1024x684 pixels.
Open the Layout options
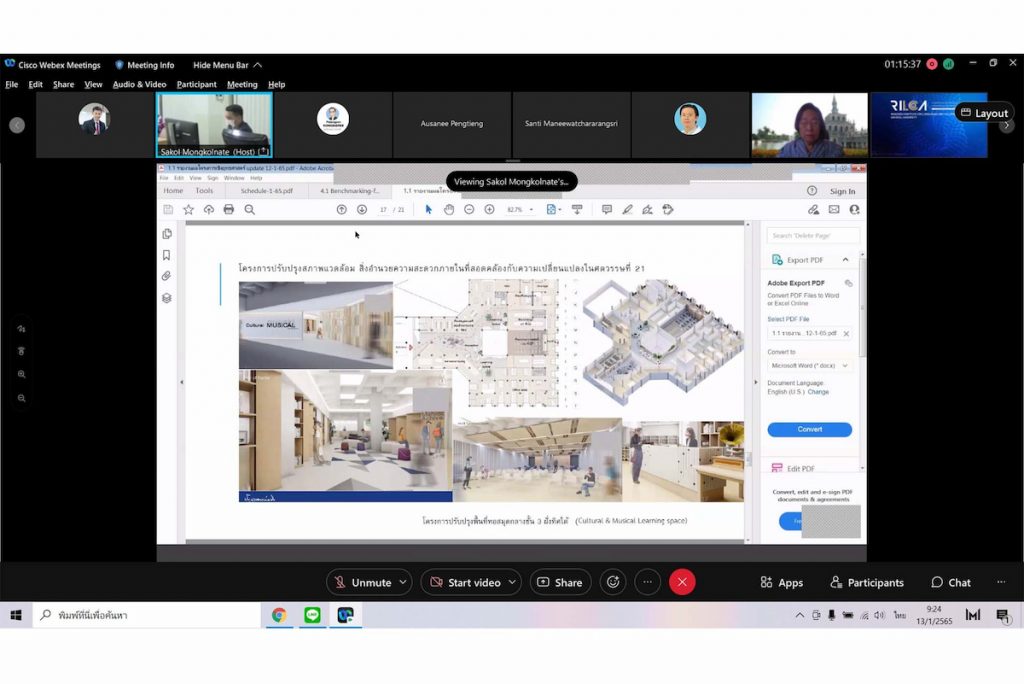(984, 113)
